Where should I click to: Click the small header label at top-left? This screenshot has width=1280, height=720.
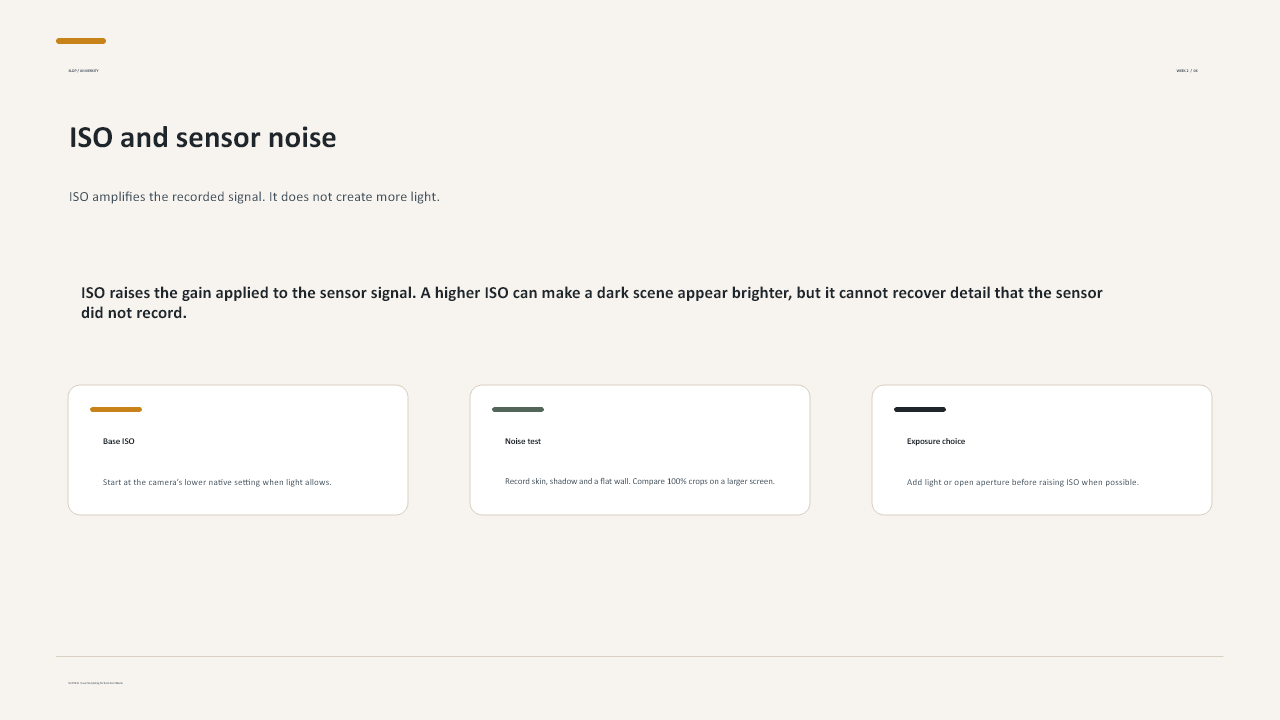(83, 71)
